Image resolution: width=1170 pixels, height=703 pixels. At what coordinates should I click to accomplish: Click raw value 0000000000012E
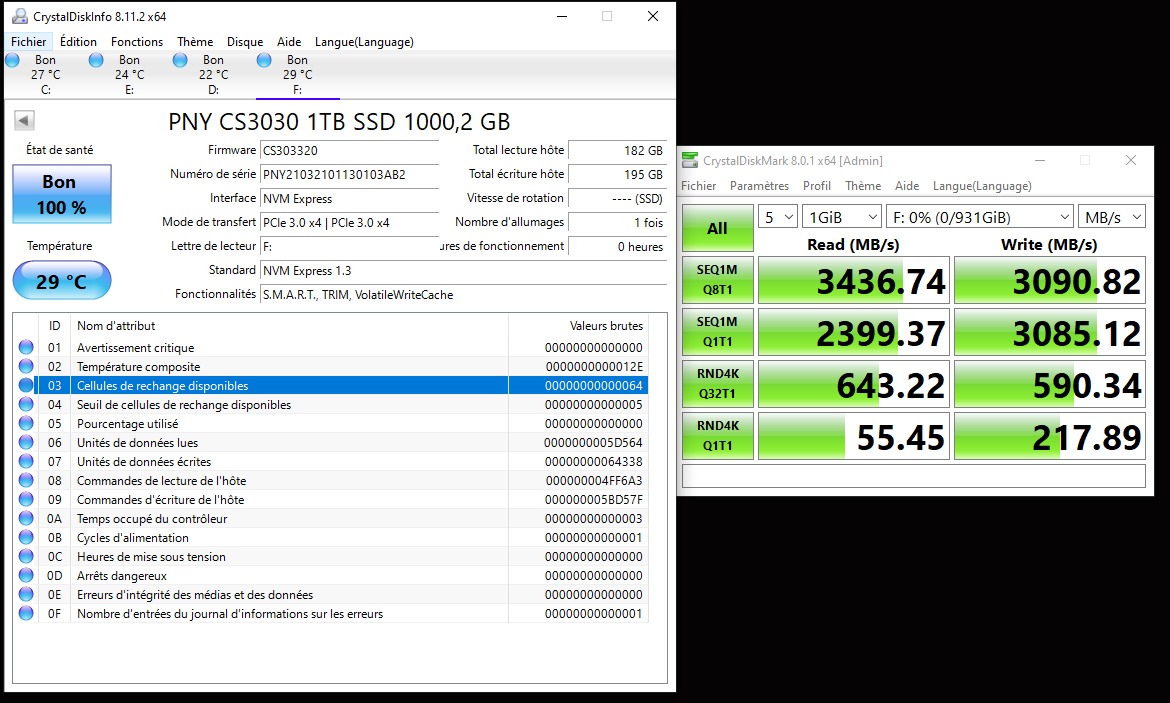coord(594,366)
